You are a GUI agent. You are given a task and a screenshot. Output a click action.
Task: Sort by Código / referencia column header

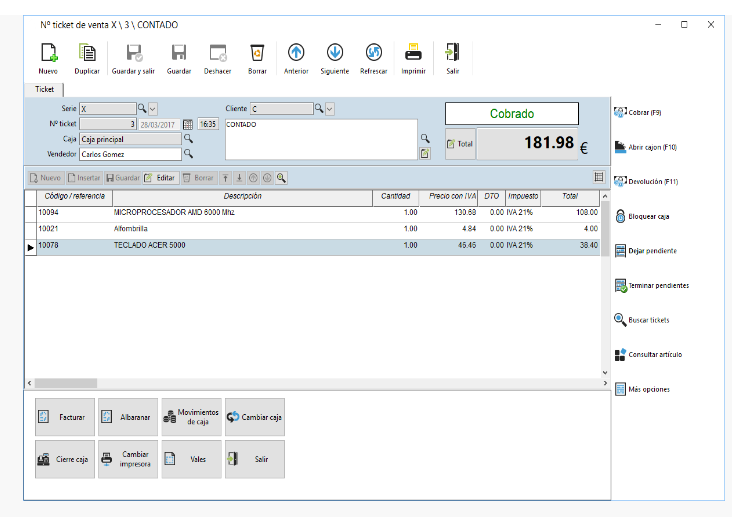(x=75, y=197)
